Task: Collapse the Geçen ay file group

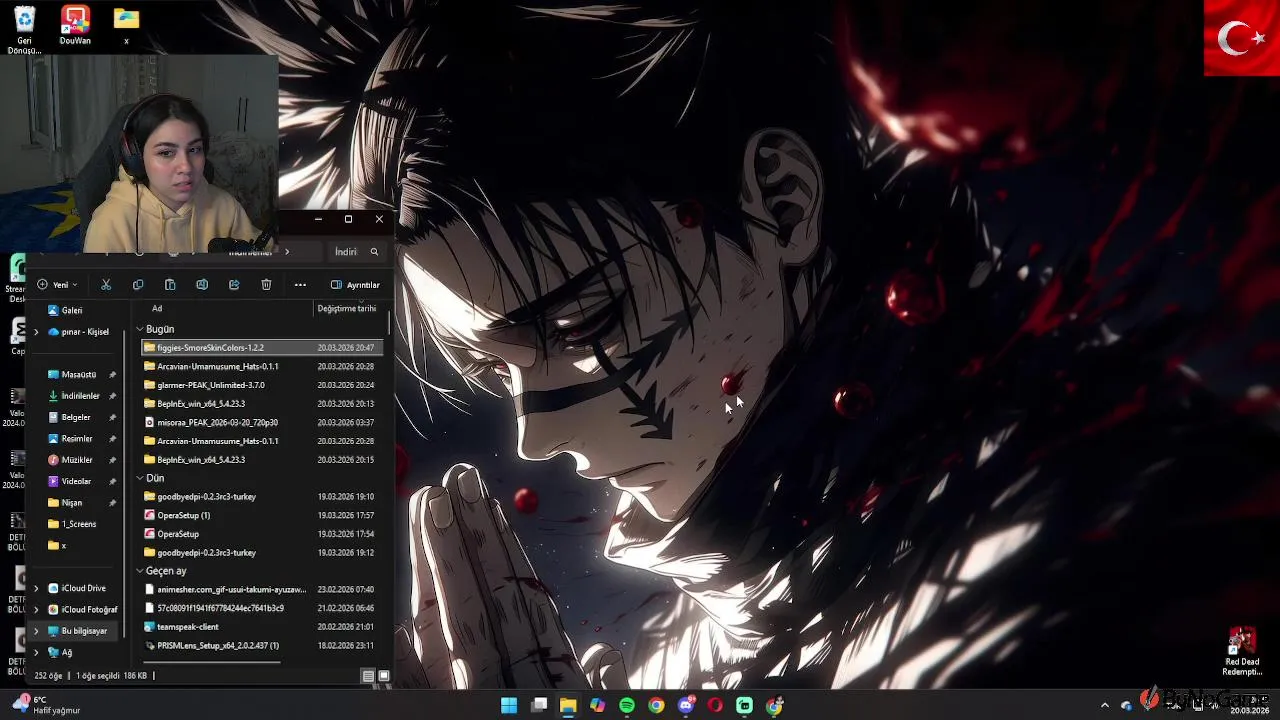Action: click(x=140, y=571)
